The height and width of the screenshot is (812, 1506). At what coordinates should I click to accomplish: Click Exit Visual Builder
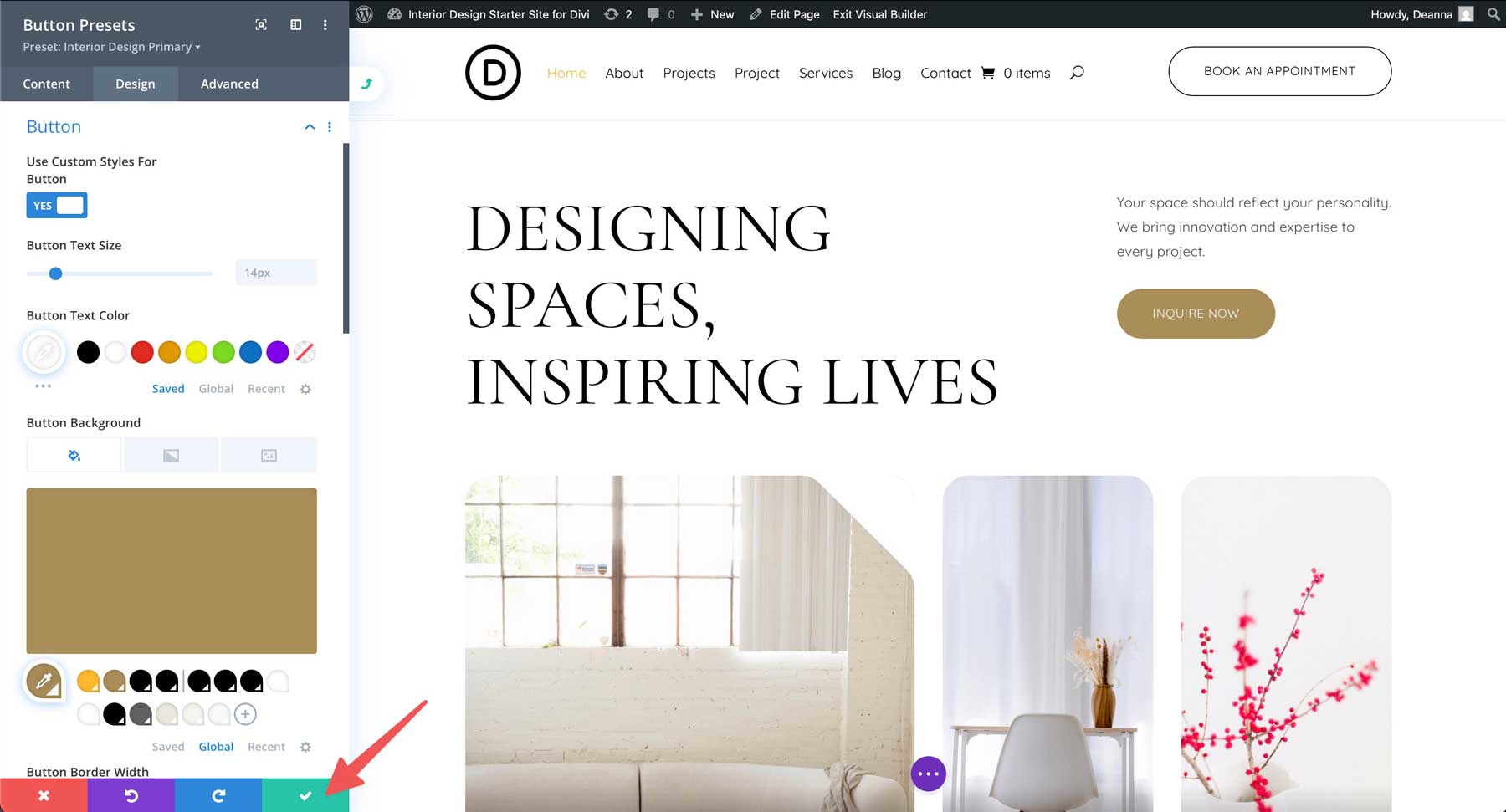(879, 14)
